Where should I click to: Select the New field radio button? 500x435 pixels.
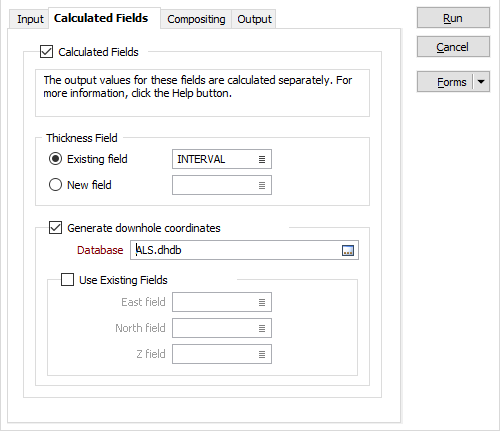pos(55,185)
